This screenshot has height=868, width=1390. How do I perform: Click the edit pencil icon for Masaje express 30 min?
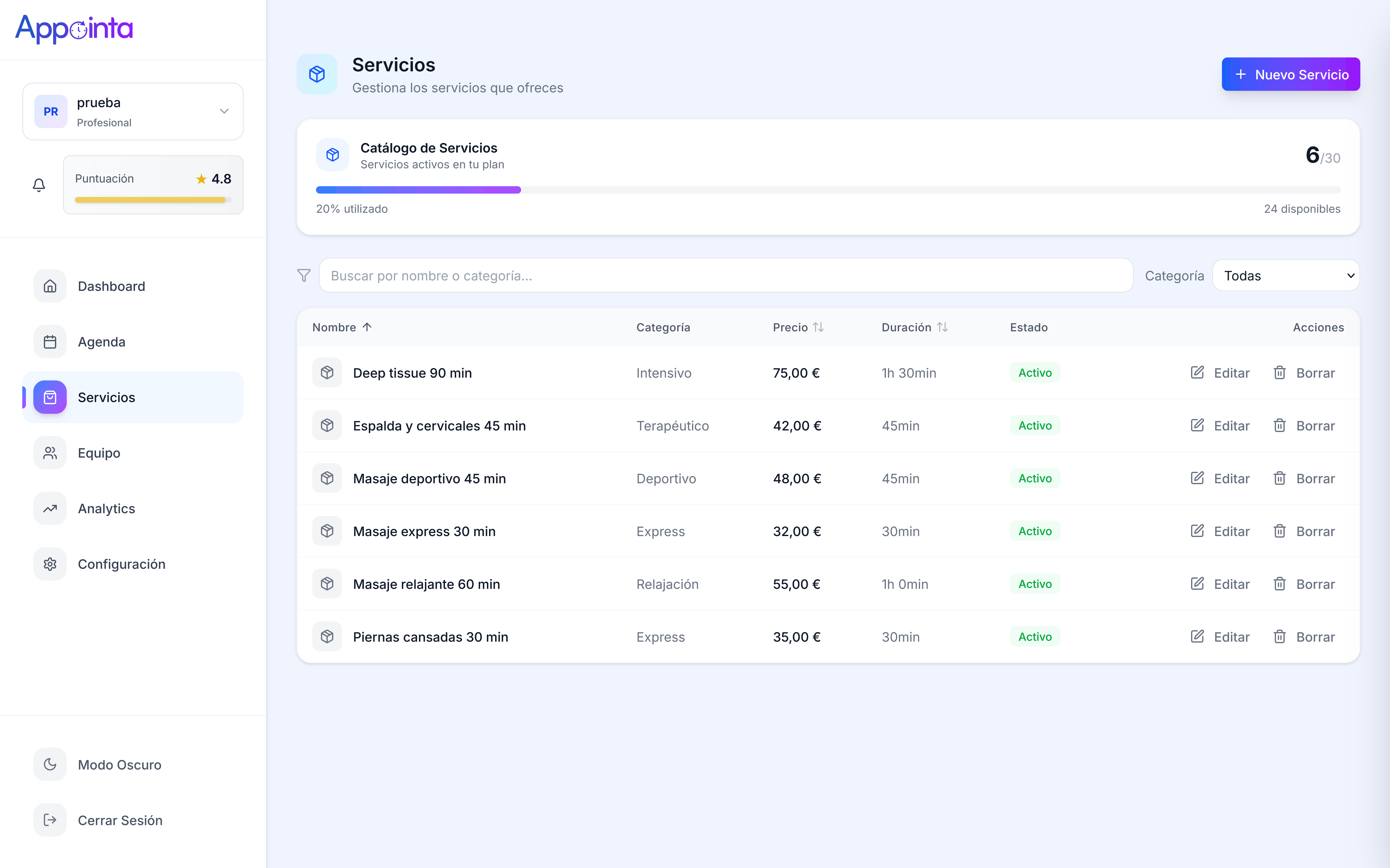tap(1197, 531)
